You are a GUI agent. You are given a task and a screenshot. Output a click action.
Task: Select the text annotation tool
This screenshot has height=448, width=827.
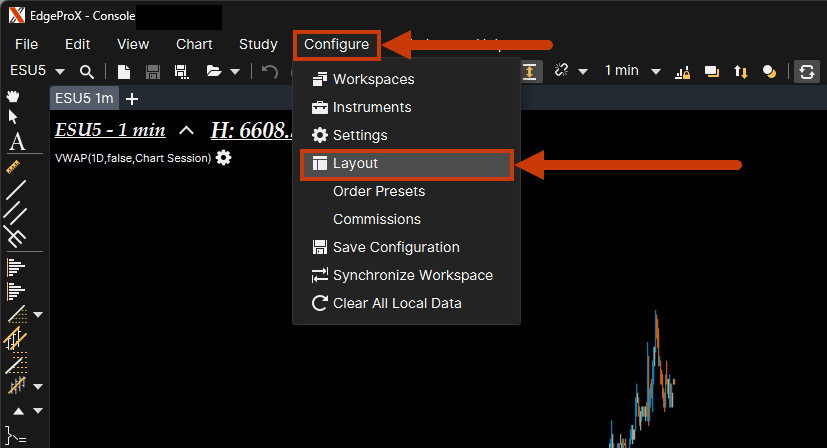coord(16,140)
